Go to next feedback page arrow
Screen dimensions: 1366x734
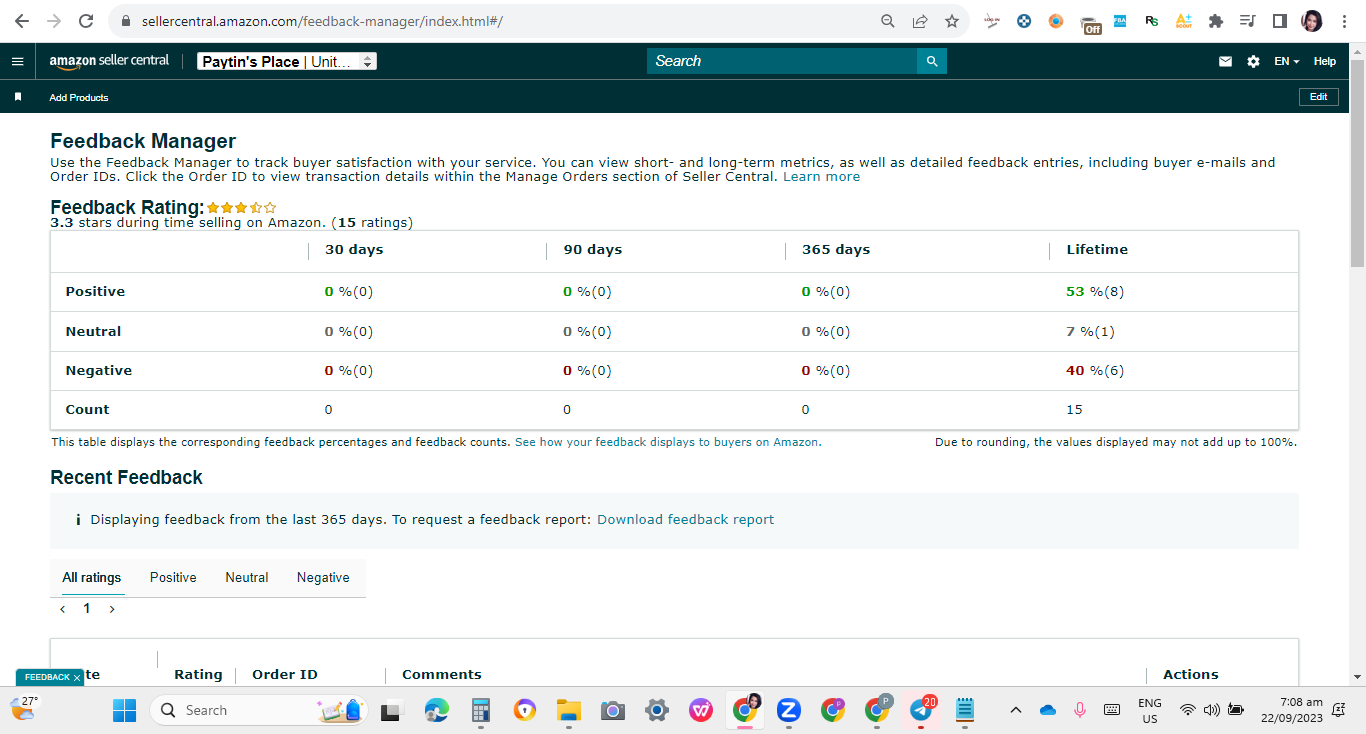point(112,609)
